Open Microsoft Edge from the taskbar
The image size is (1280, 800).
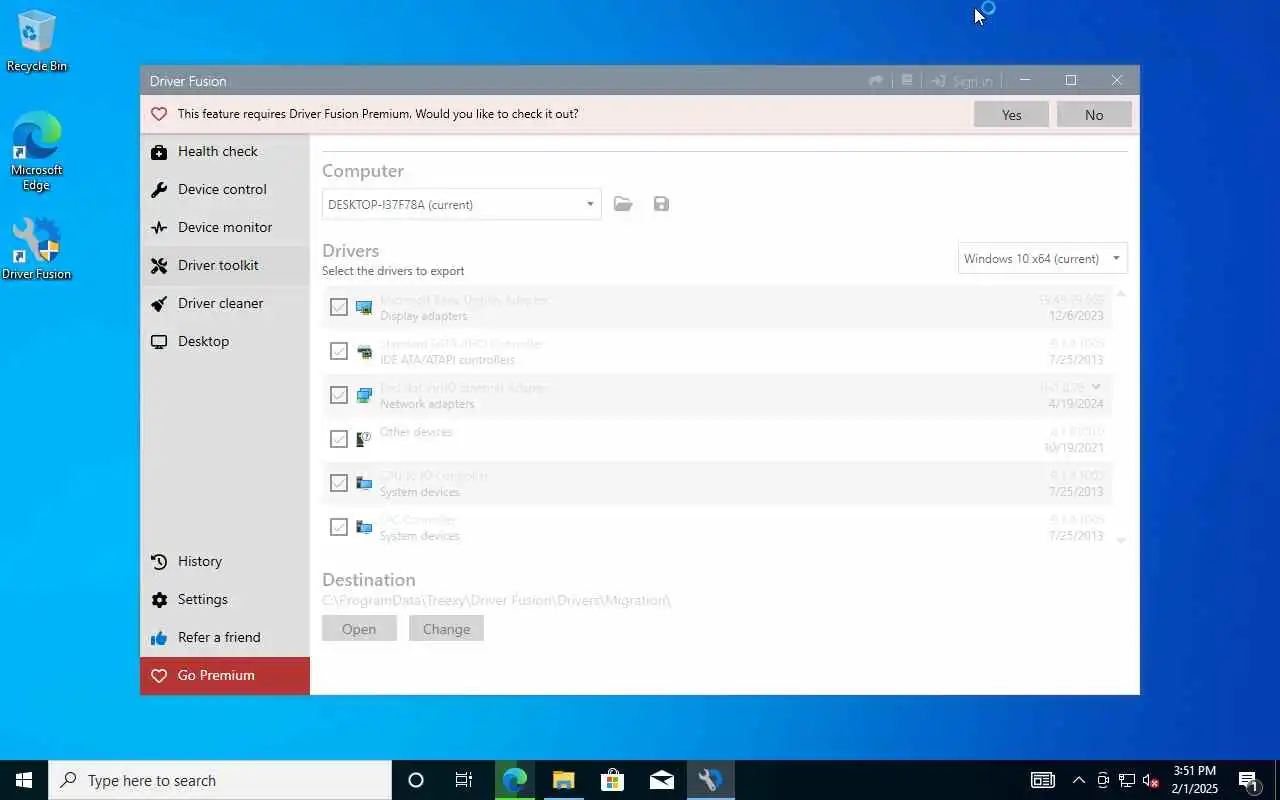pyautogui.click(x=514, y=780)
